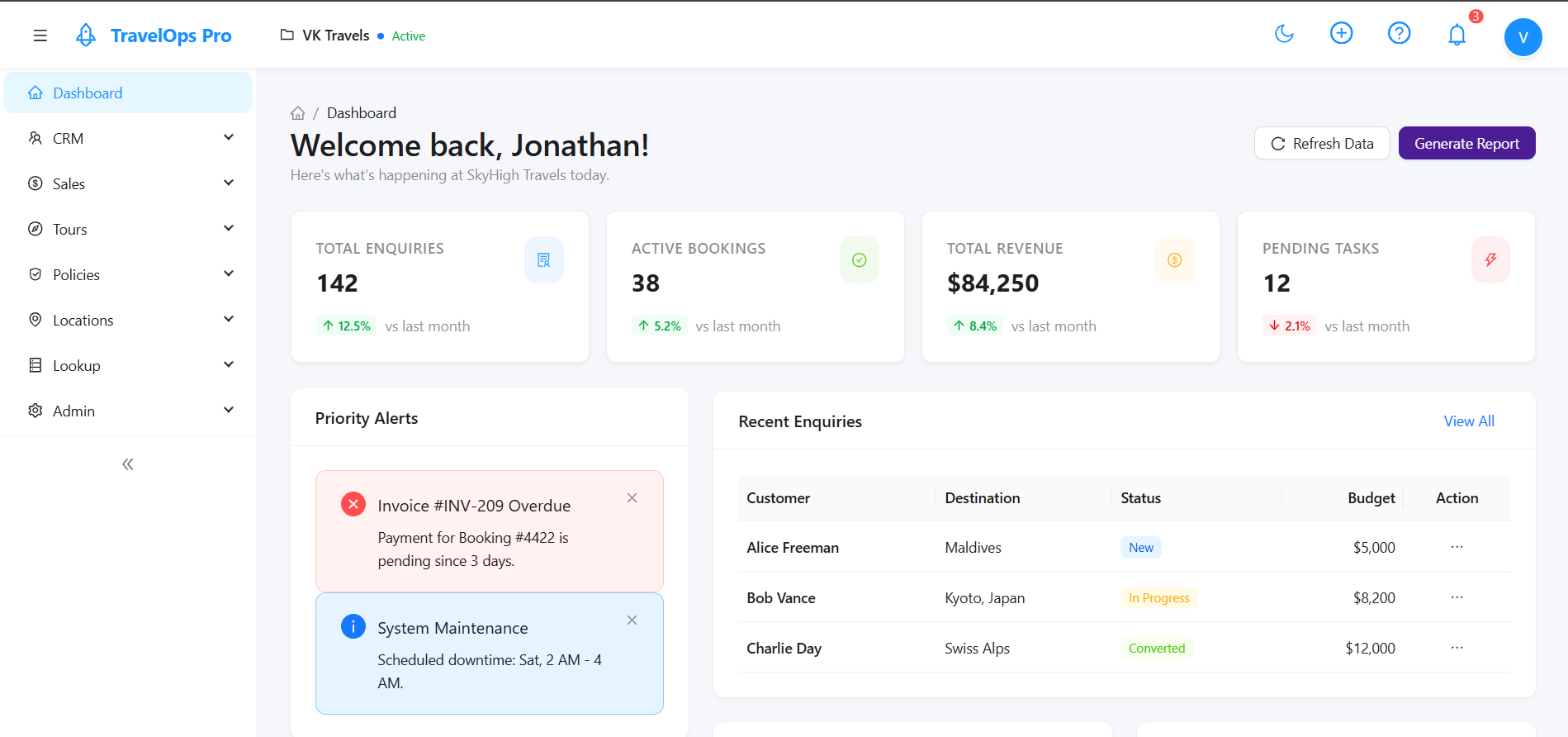Click the New status tag
This screenshot has width=1568, height=737.
1141,548
